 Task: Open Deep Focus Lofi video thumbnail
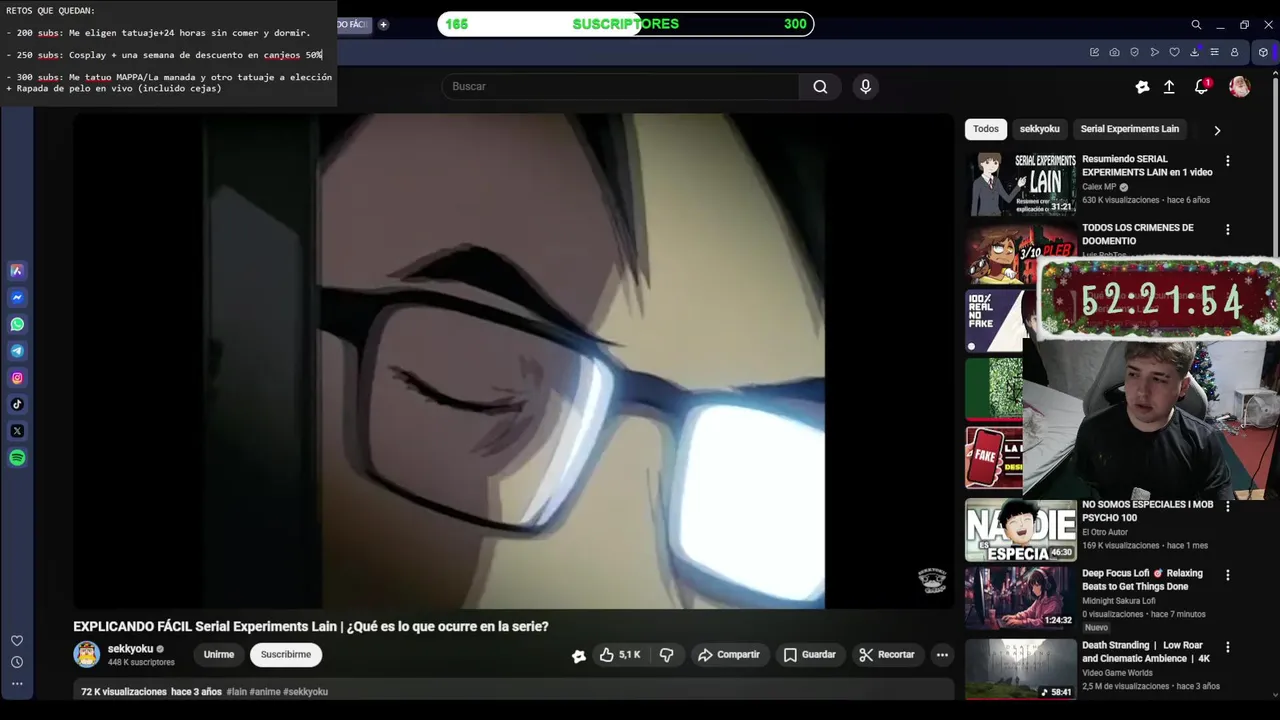[1021, 599]
